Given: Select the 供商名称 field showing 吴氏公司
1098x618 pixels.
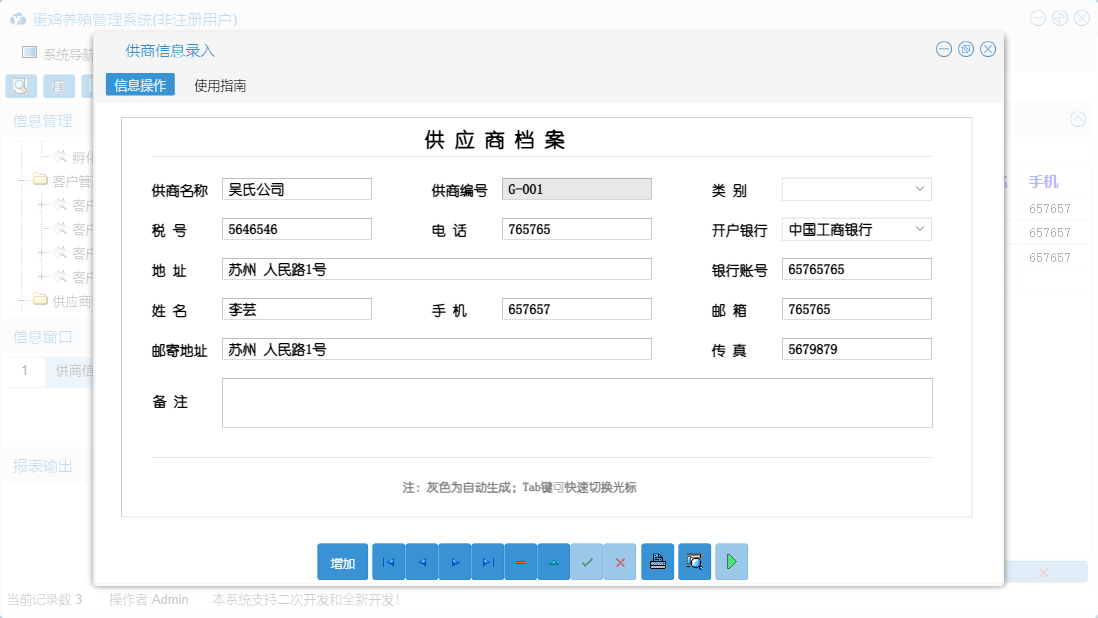Looking at the screenshot, I should (x=296, y=189).
